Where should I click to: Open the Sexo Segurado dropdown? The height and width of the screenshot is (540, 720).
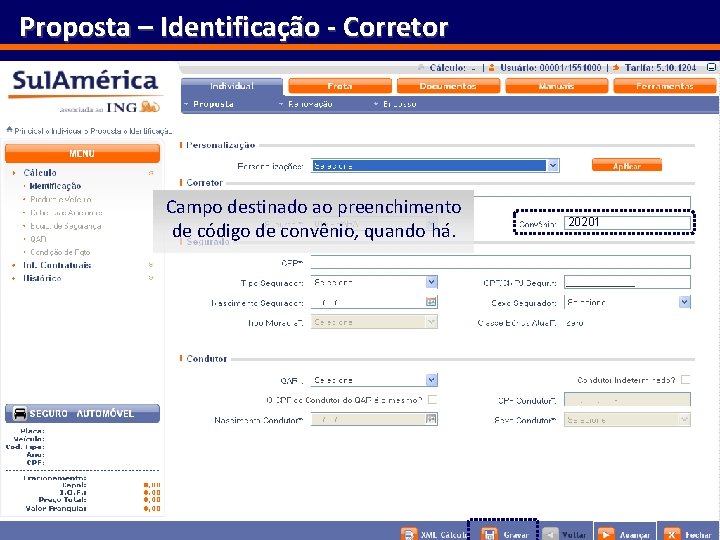tap(627, 302)
